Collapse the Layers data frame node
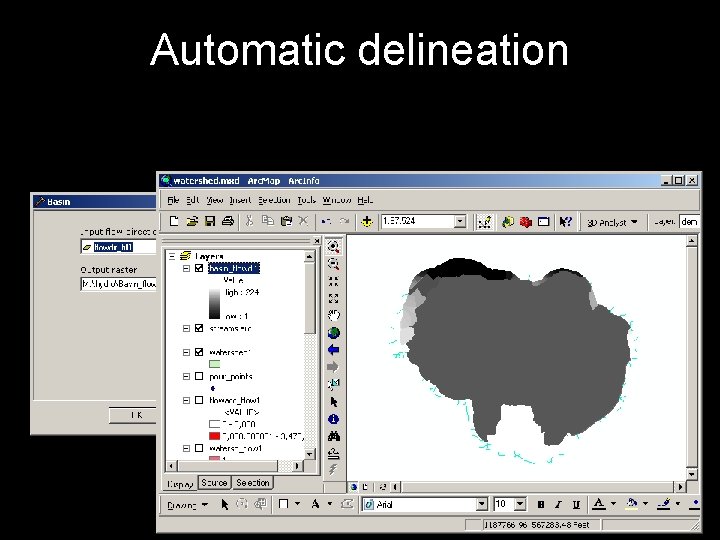 pos(172,256)
